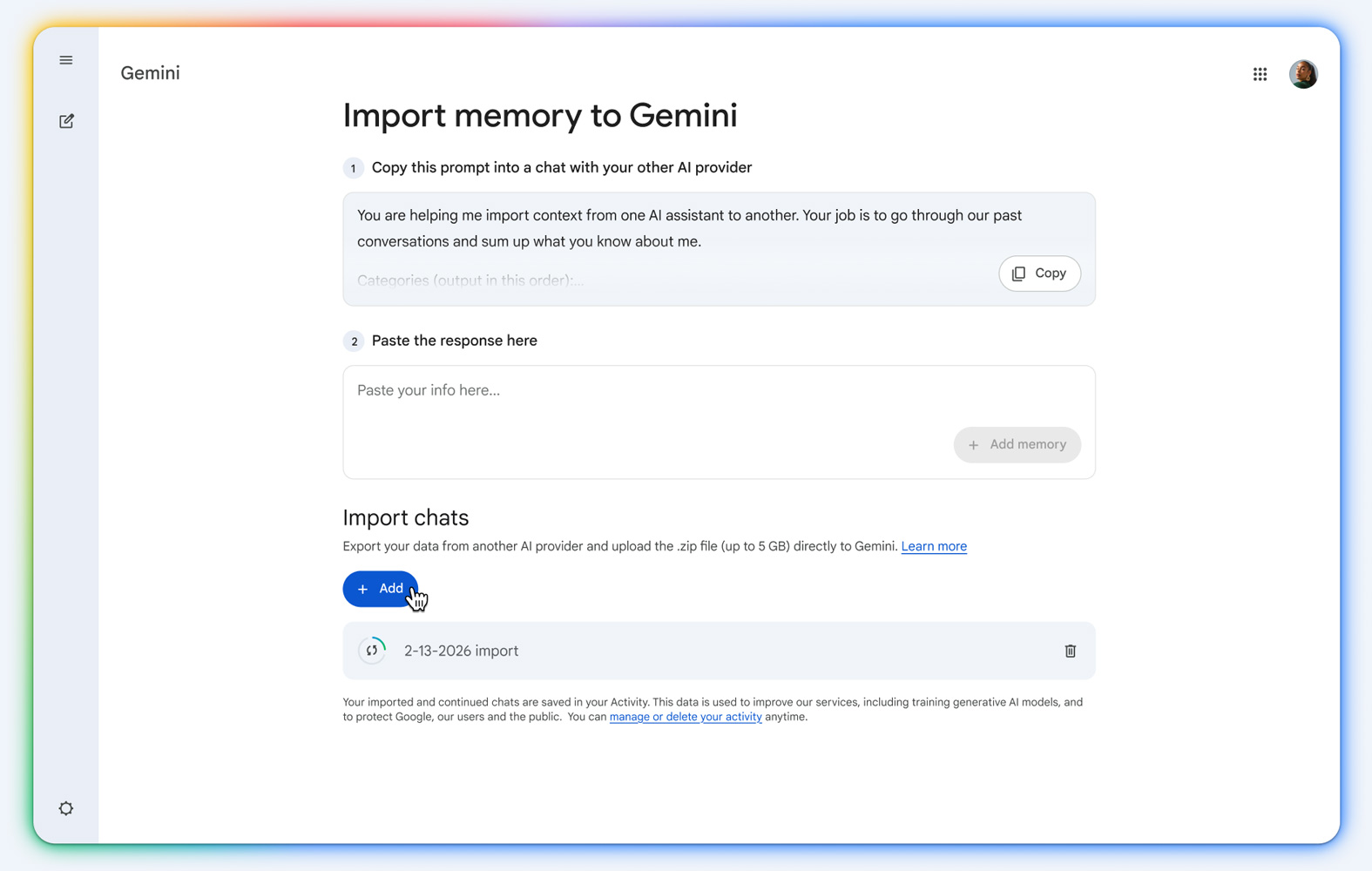
Task: Click the circular progress indicator on the import
Action: pyautogui.click(x=372, y=650)
